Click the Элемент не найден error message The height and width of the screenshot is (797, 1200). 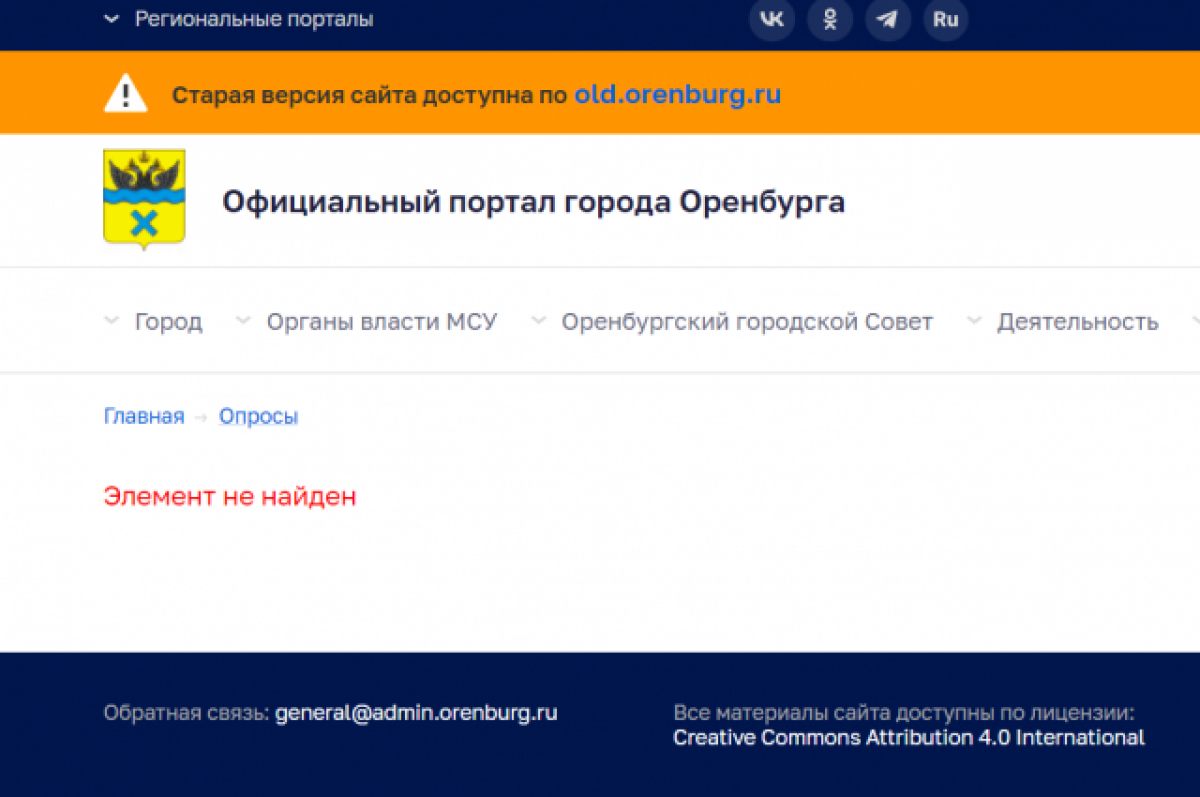coord(230,496)
